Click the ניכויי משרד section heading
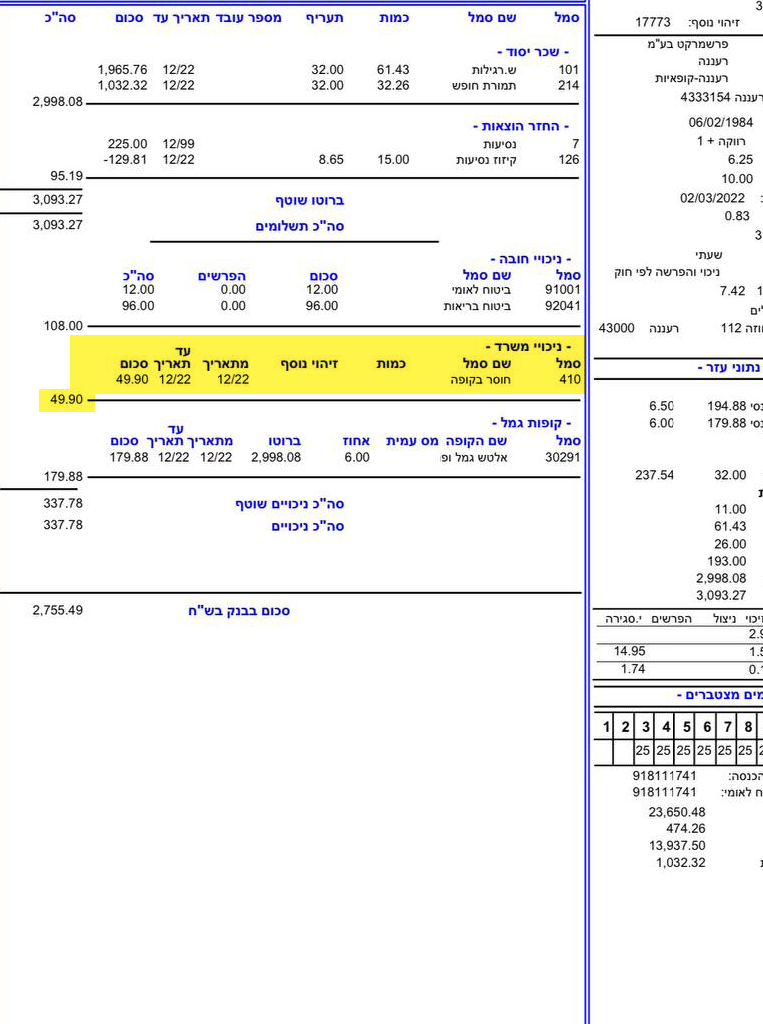This screenshot has height=1024, width=763. point(528,346)
